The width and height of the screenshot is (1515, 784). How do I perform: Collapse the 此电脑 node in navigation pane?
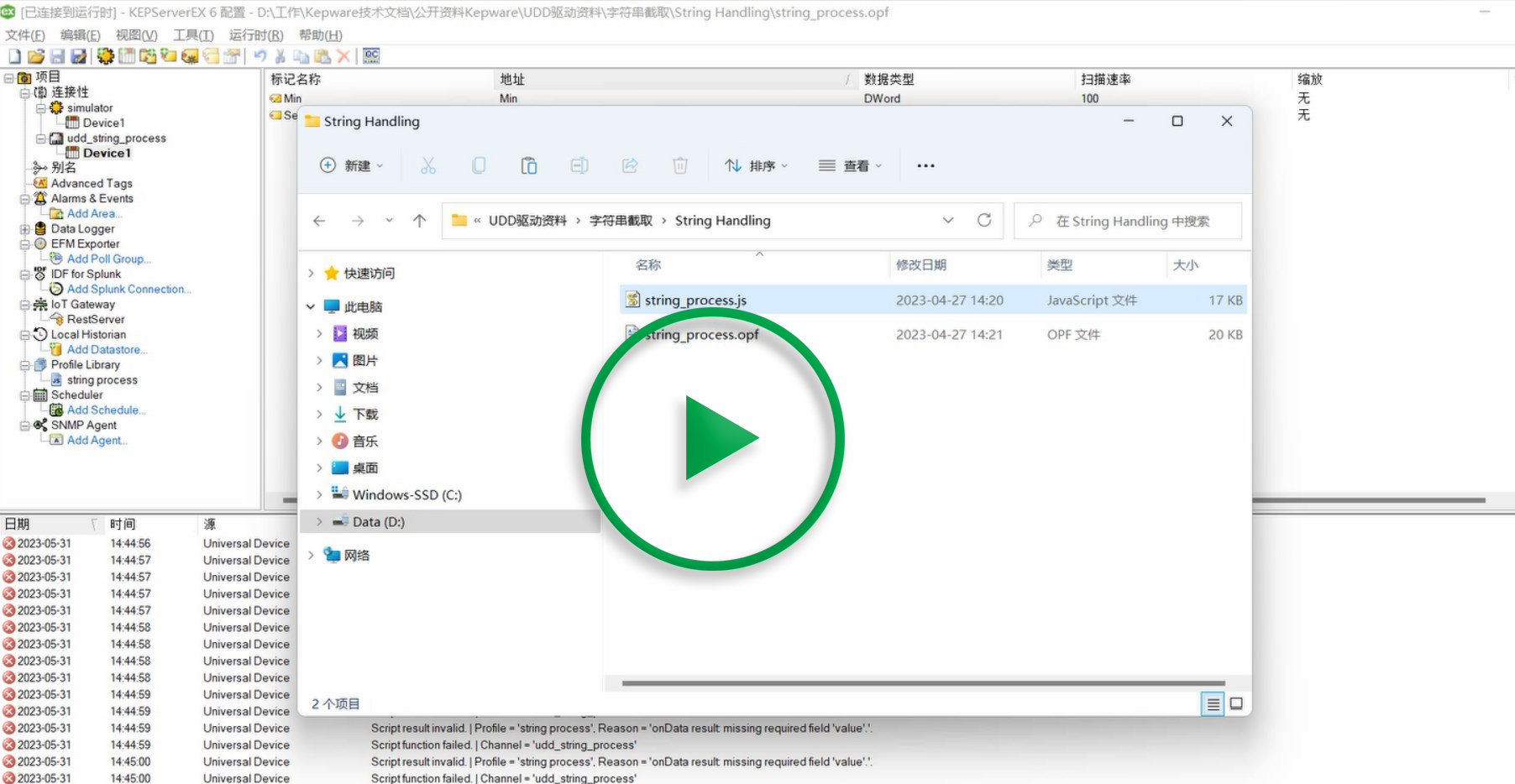[x=311, y=307]
